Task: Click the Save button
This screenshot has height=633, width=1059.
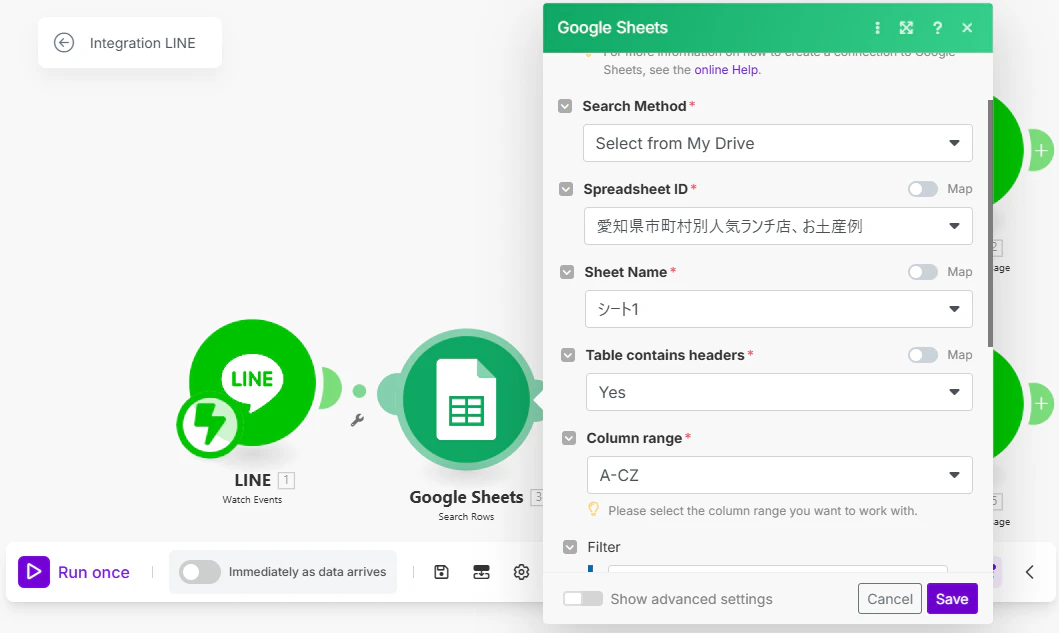Action: pyautogui.click(x=952, y=599)
